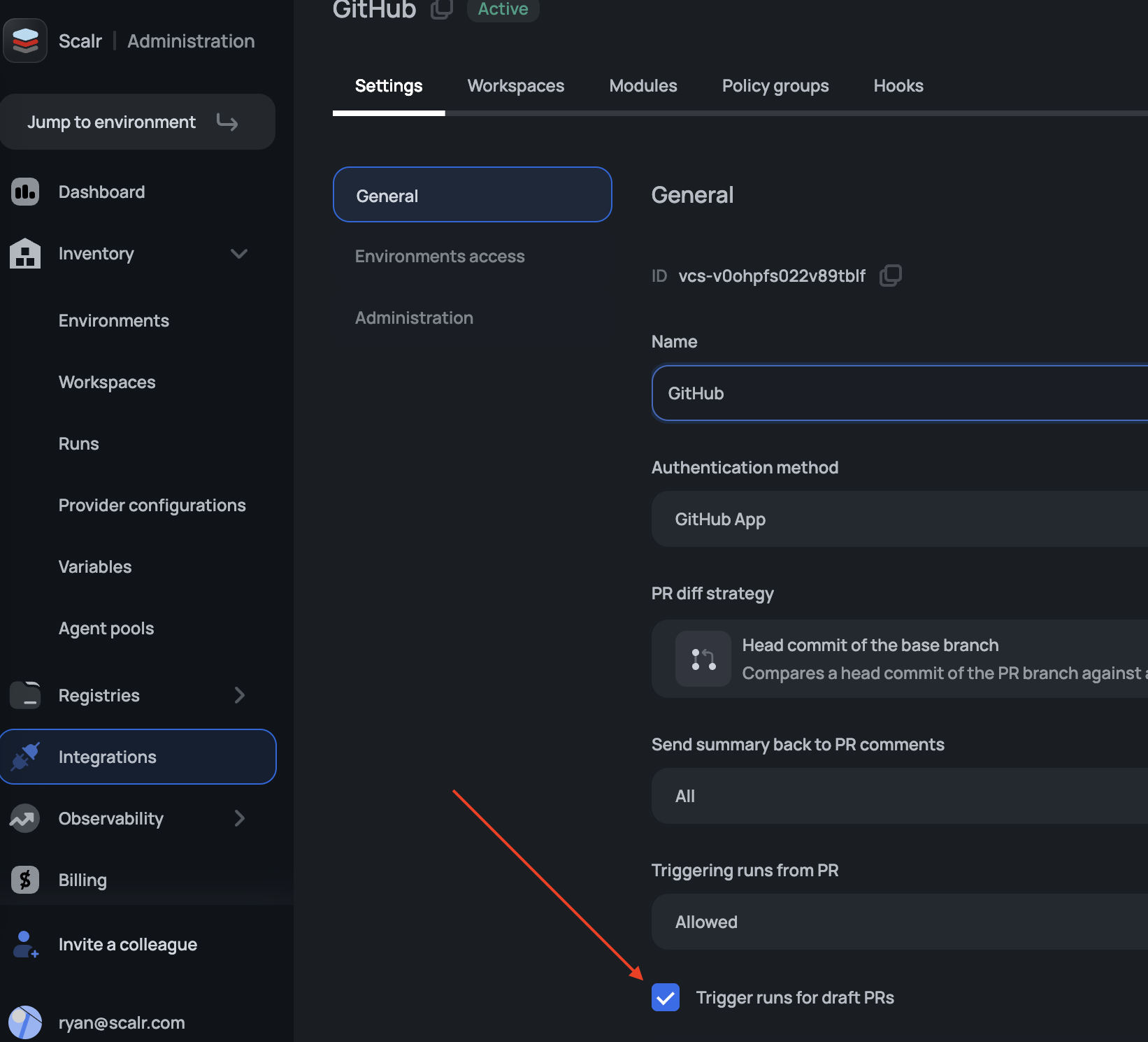Collapse the Inventory section chevron
Viewport: 1148px width, 1042px height.
239,253
